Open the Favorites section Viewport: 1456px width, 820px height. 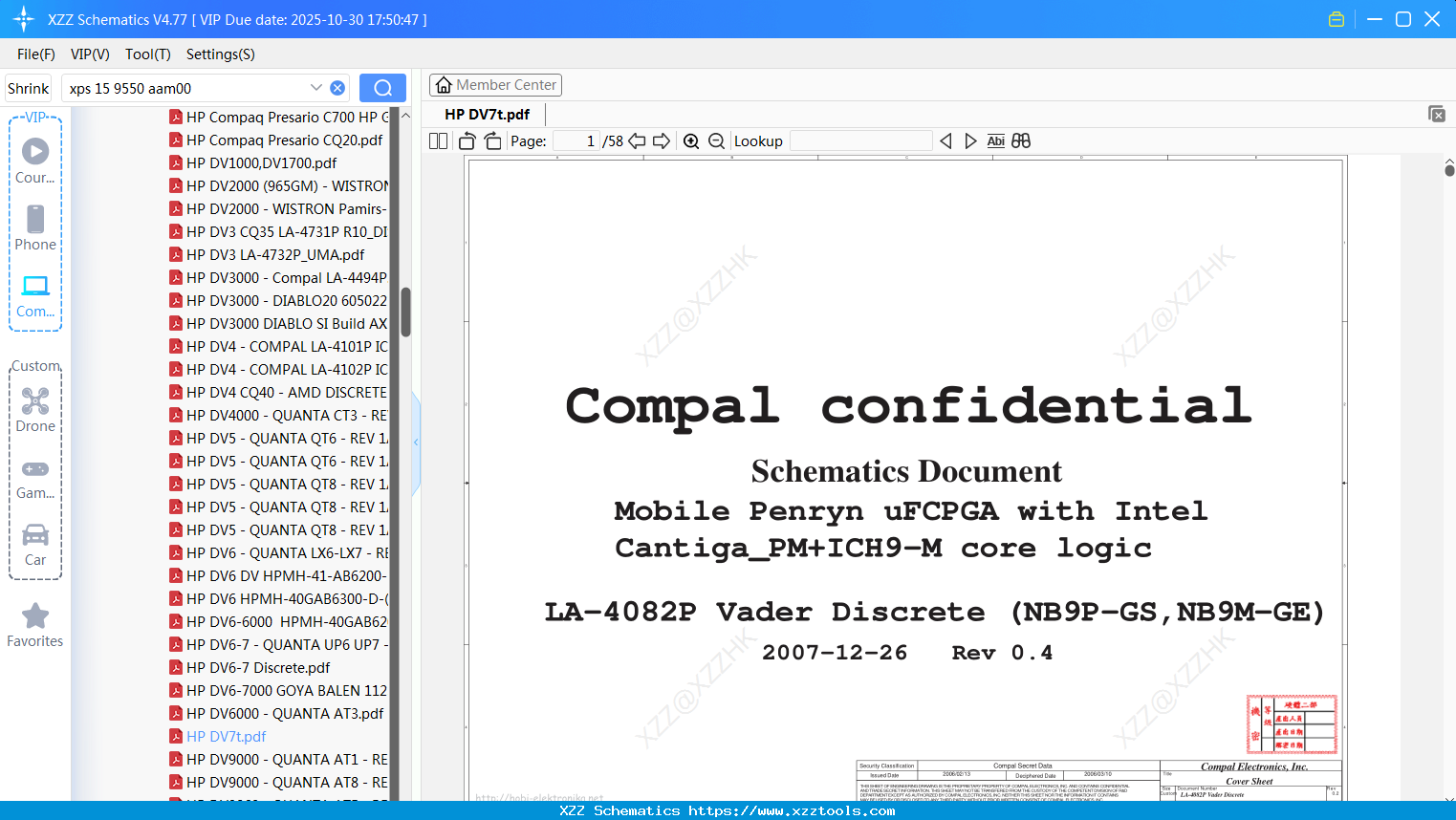pyautogui.click(x=35, y=626)
